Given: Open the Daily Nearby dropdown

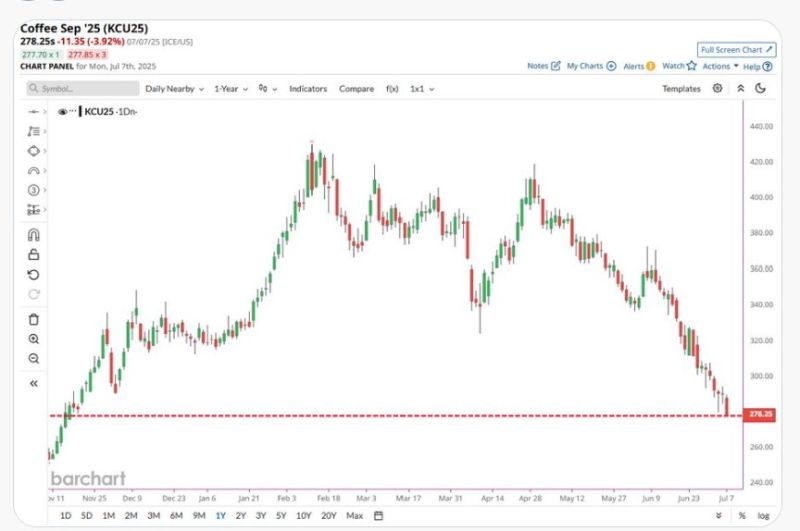Looking at the screenshot, I should coord(174,89).
